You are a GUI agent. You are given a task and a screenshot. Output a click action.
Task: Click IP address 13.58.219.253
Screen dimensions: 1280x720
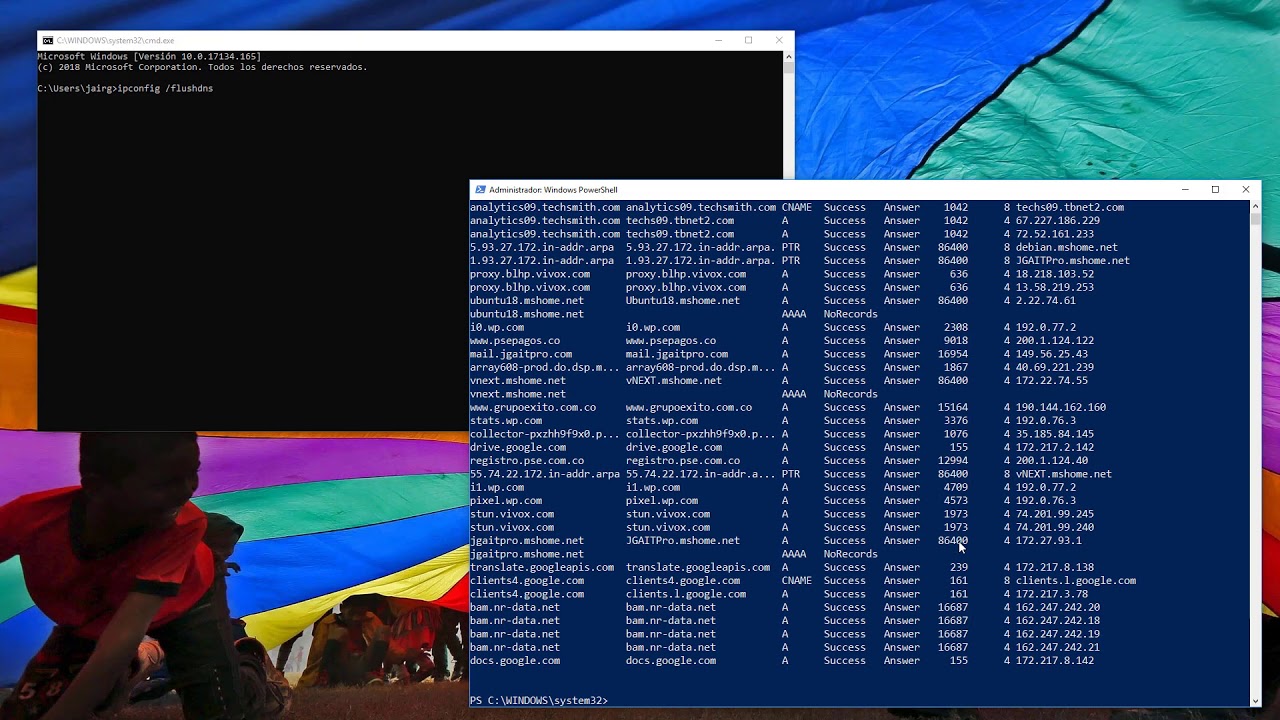click(x=1055, y=287)
